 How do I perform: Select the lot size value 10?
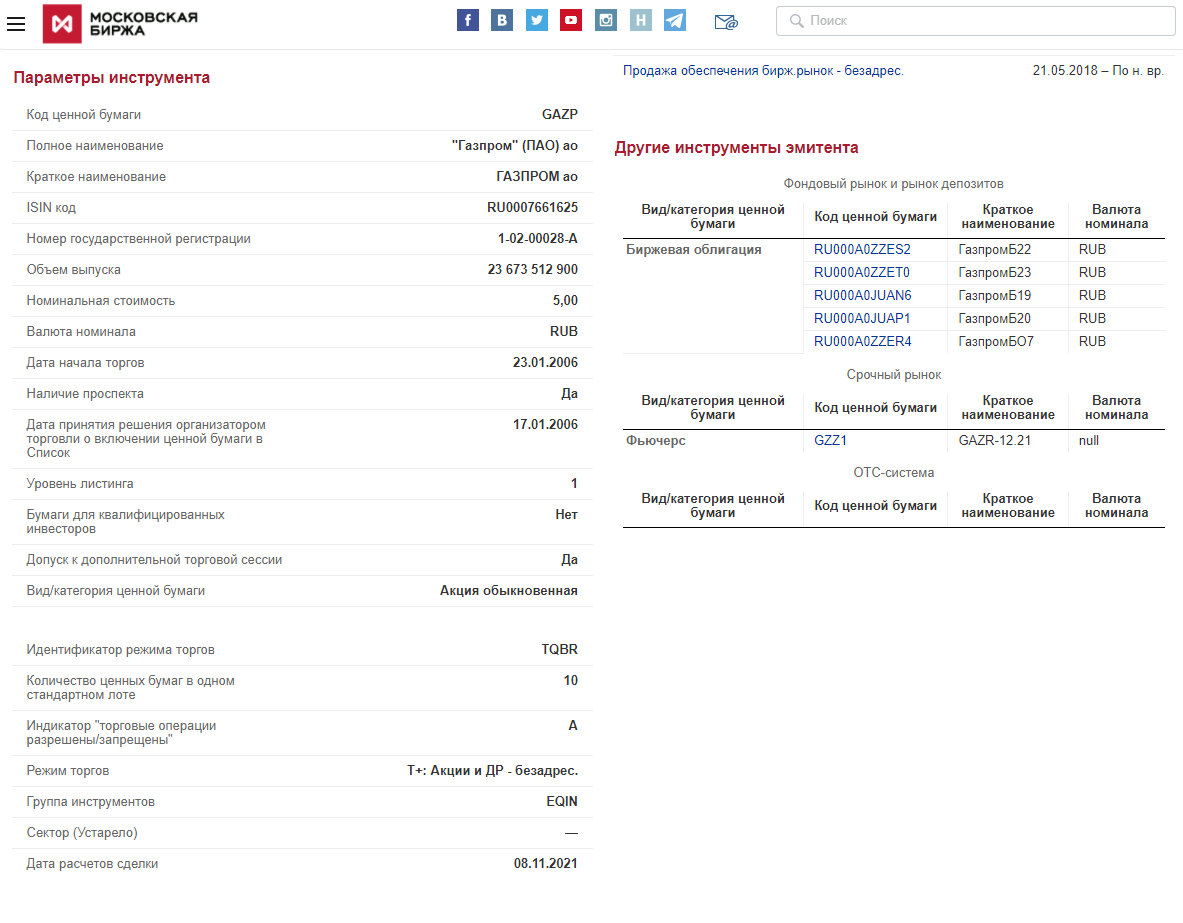[x=570, y=681]
